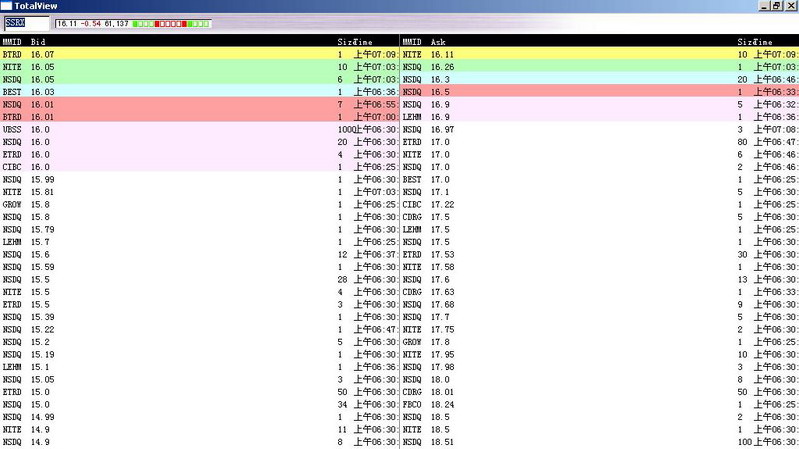
Task: Select the CIBC bid row at 16.0
Action: pos(200,167)
